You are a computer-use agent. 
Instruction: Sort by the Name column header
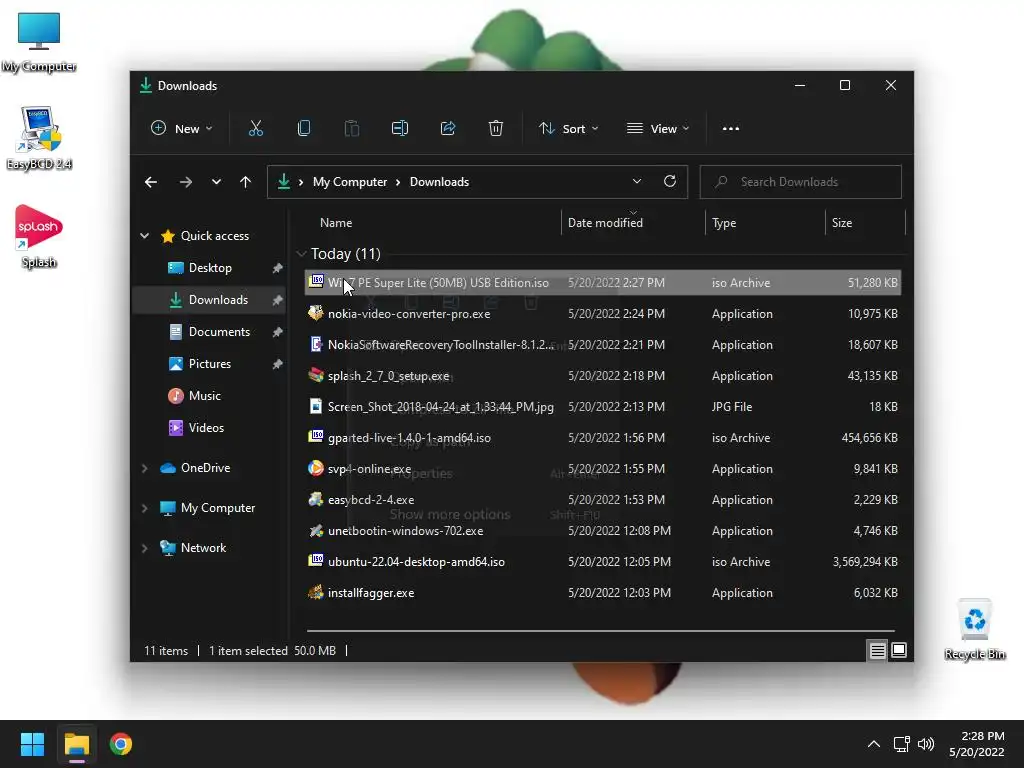(336, 223)
